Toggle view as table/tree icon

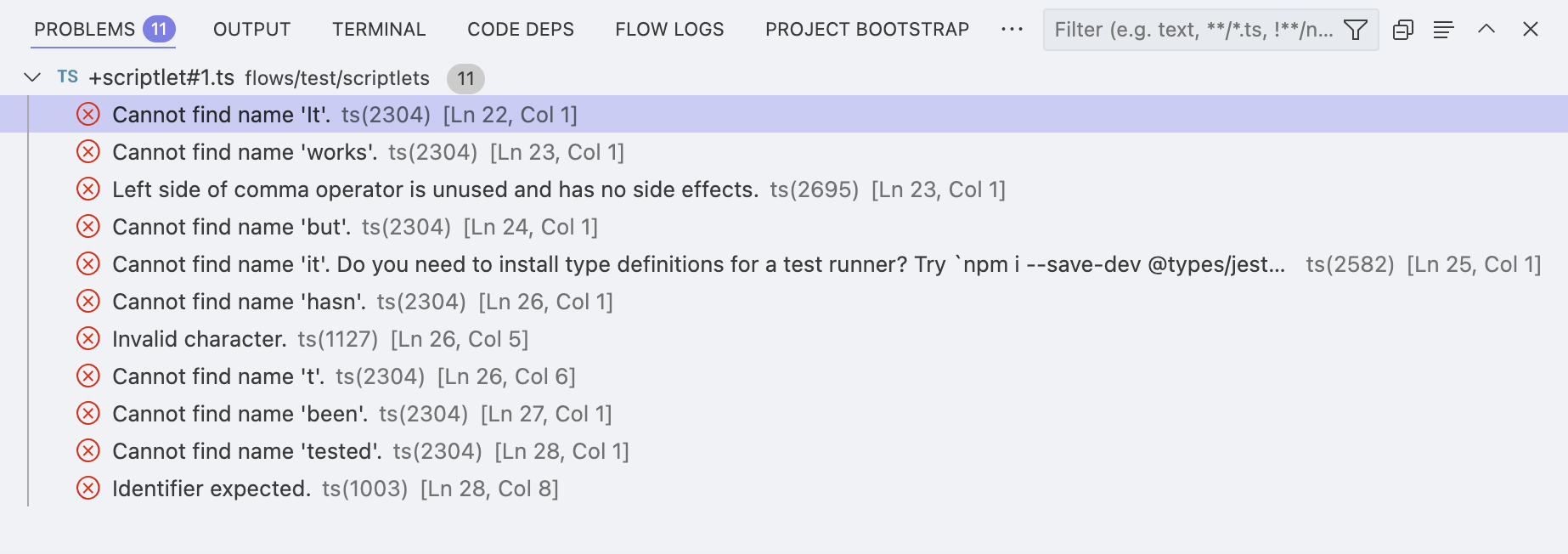click(x=1443, y=30)
